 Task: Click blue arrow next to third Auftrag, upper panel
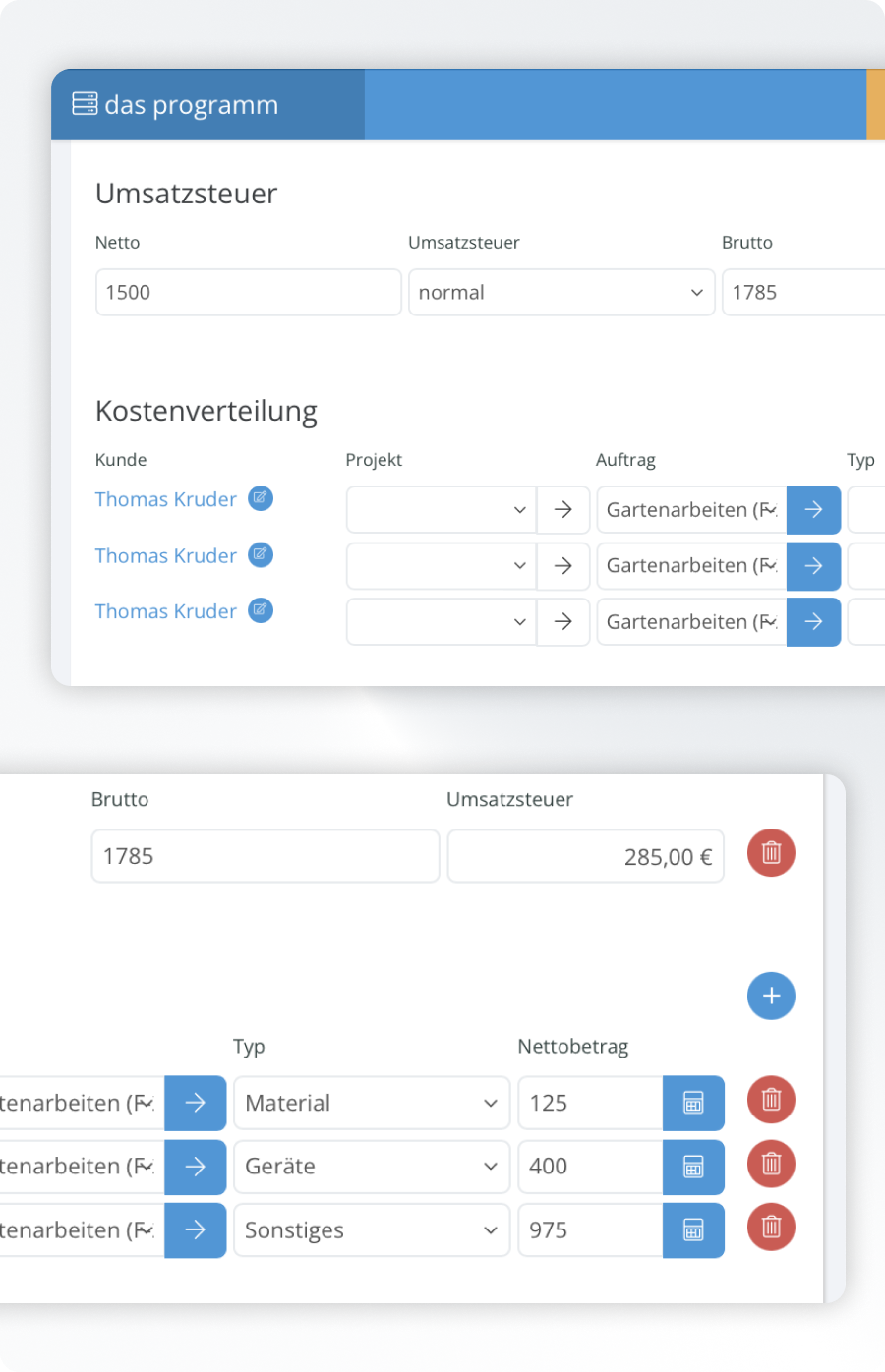point(814,622)
